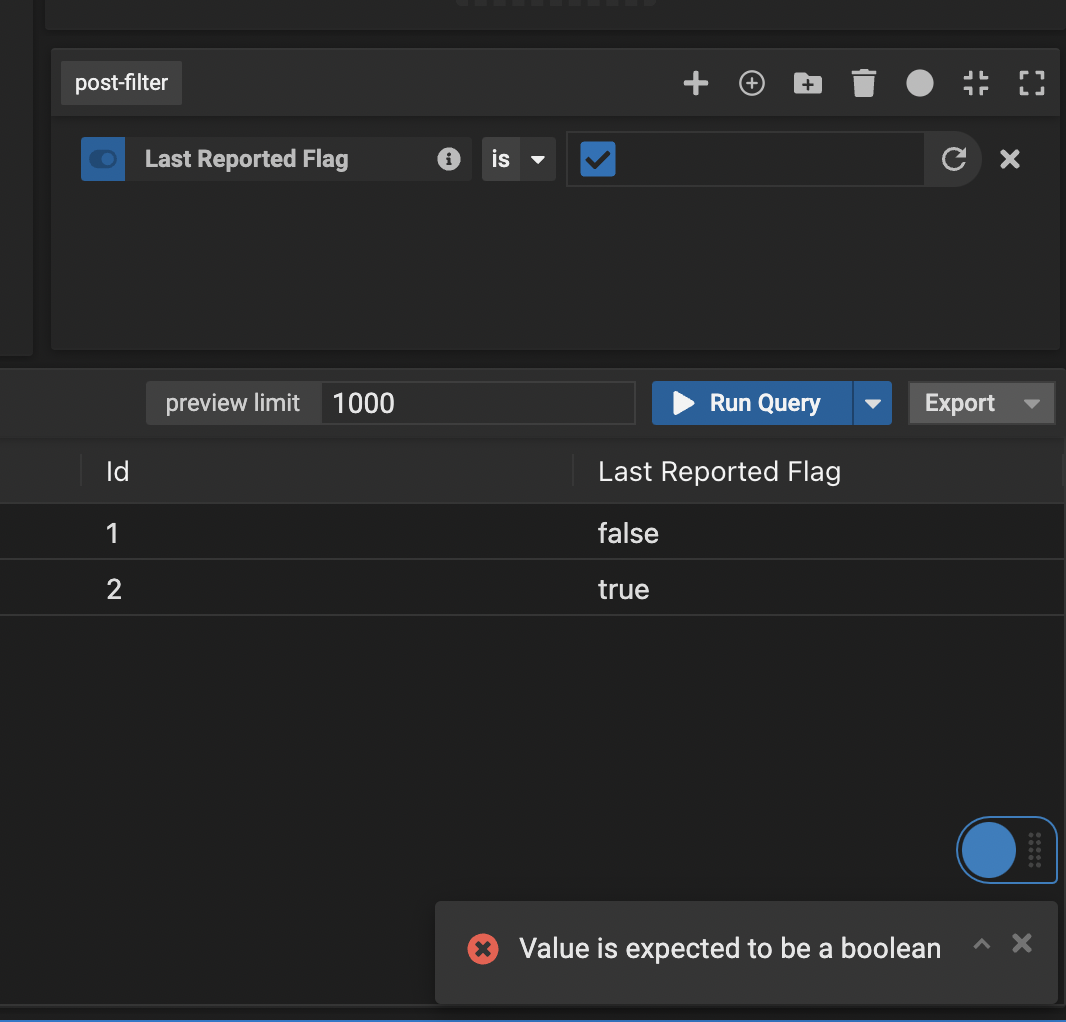Collapse the post-filter panel
The height and width of the screenshot is (1022, 1066).
coord(976,83)
